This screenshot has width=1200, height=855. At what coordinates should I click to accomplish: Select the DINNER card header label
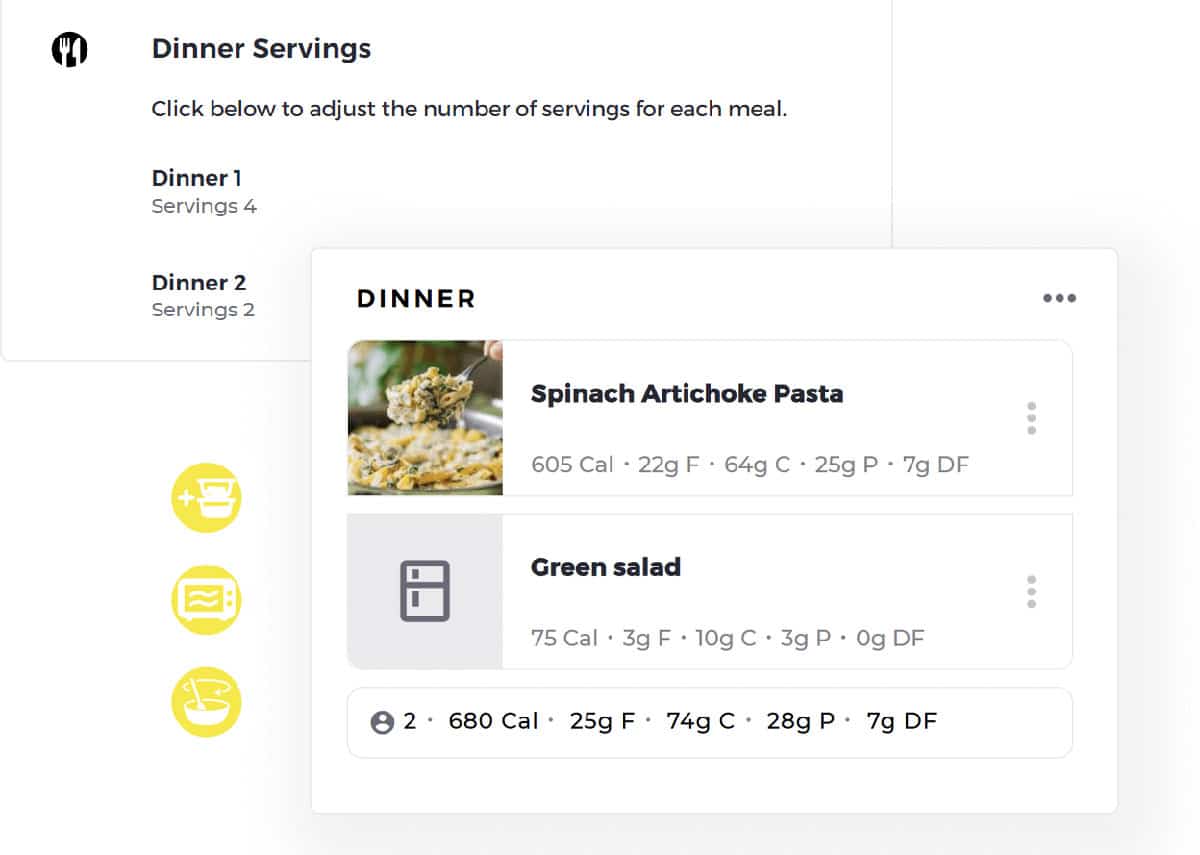pyautogui.click(x=413, y=297)
